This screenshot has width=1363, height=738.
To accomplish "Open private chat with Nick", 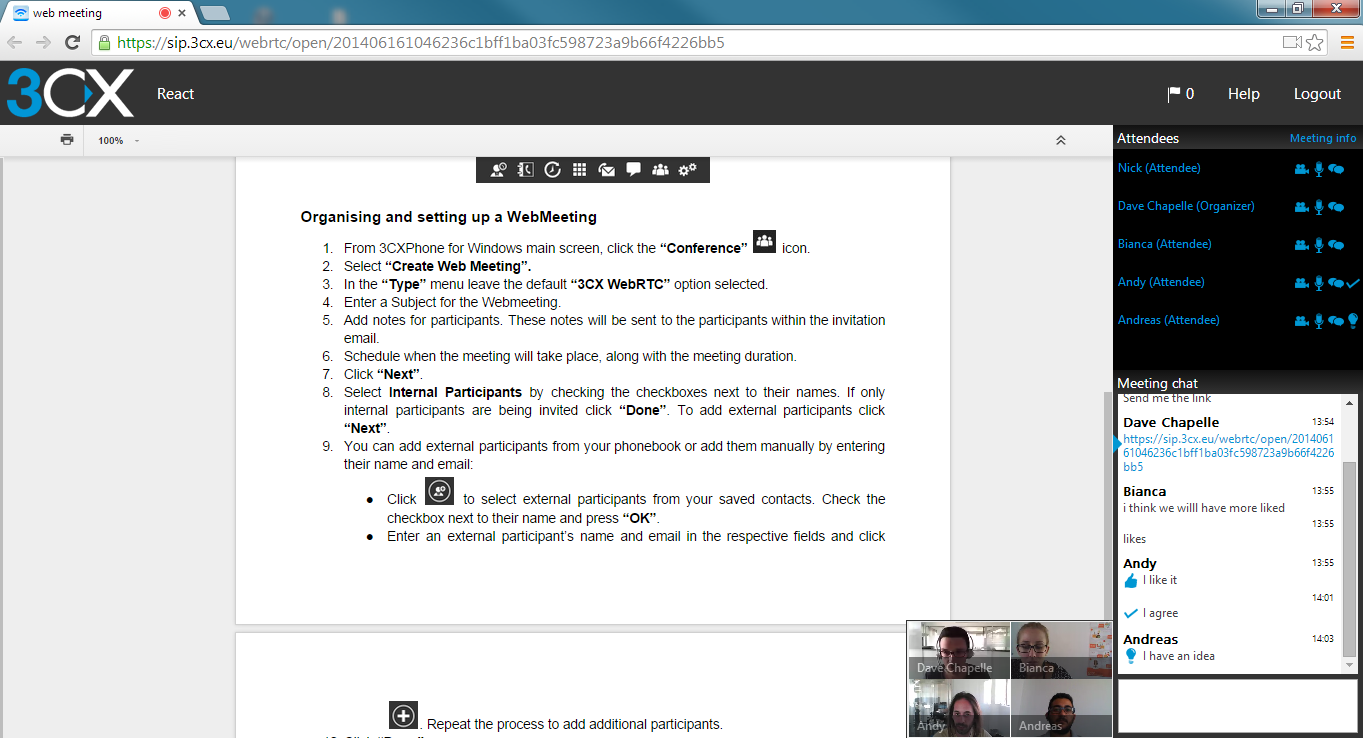I will (x=1336, y=169).
